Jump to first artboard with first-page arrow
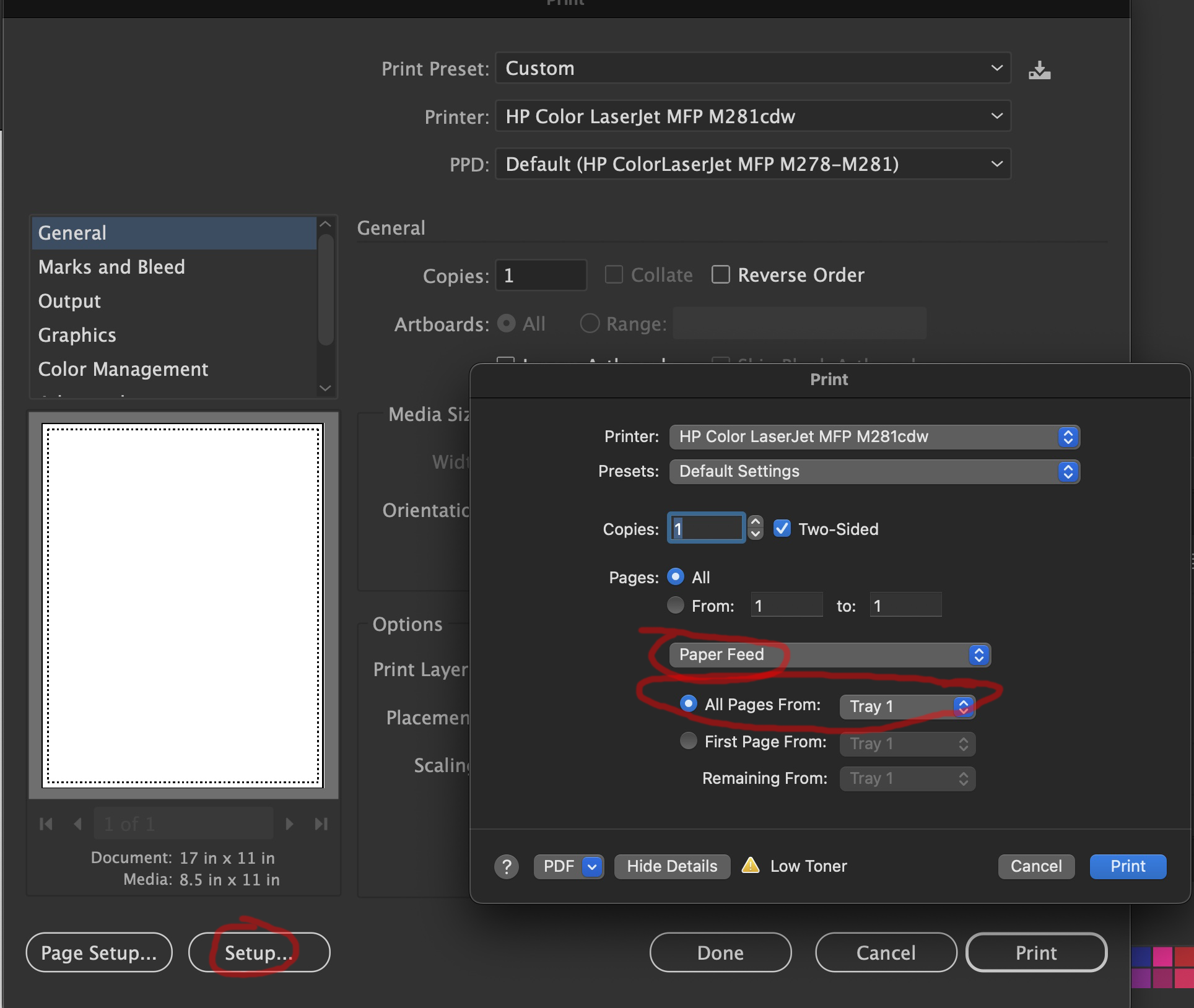 tap(46, 823)
